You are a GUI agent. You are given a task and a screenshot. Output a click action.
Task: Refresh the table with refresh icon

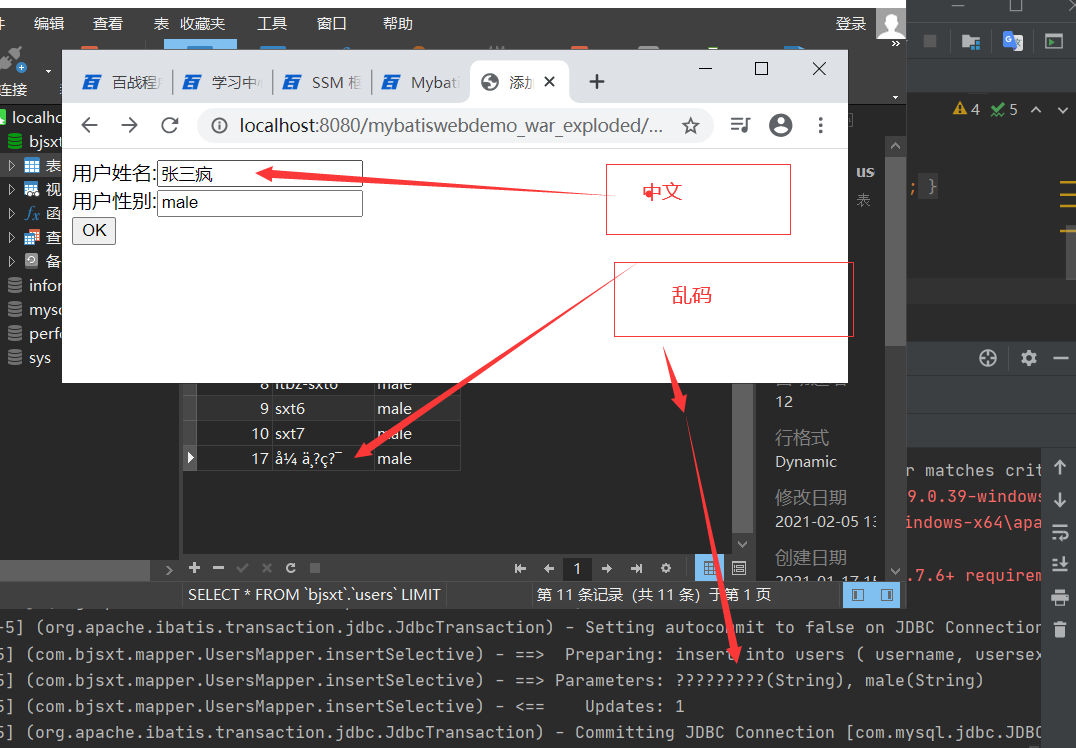pos(291,568)
